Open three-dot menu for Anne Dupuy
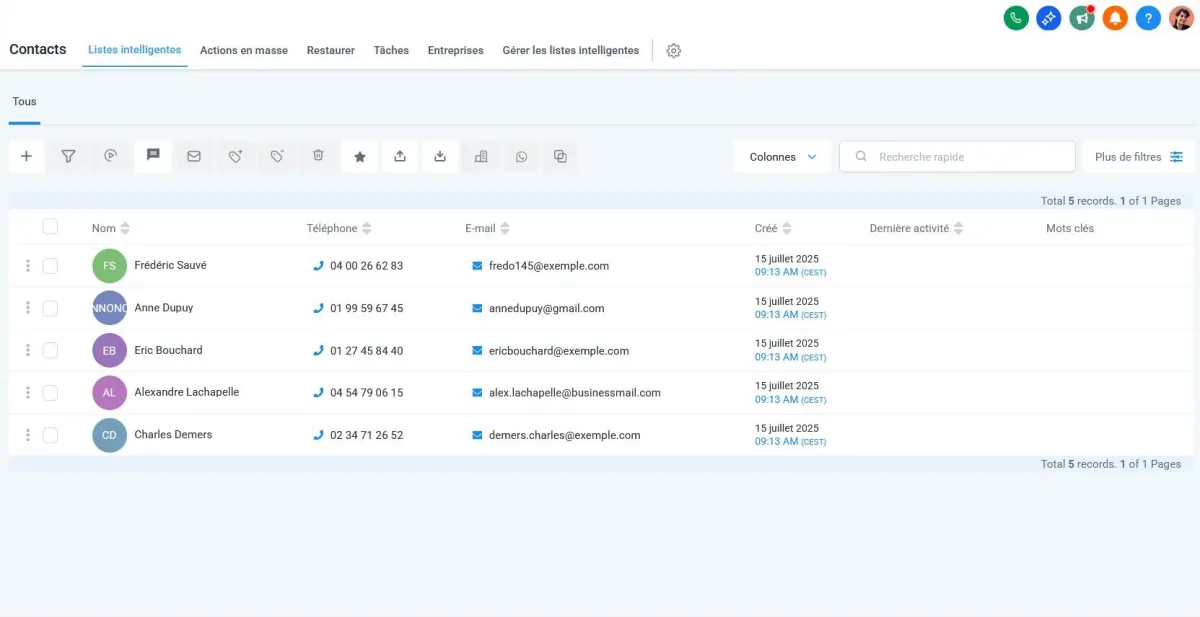Viewport: 1200px width, 617px height. [x=28, y=308]
